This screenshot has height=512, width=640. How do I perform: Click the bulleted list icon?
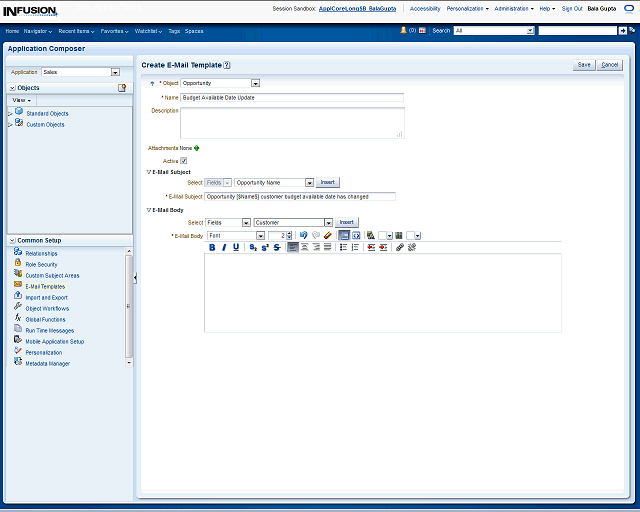click(342, 247)
